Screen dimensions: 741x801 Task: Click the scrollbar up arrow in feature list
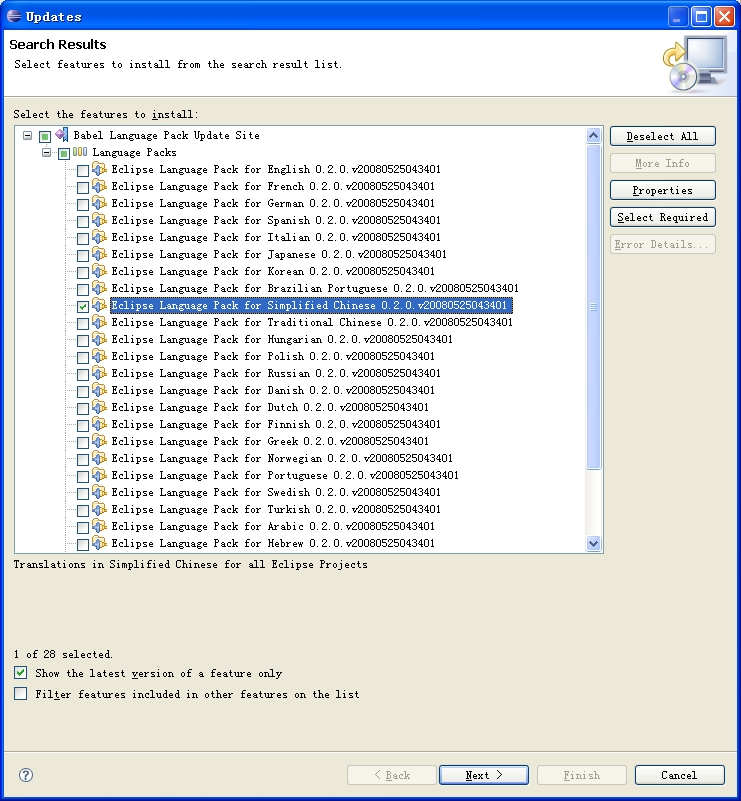[x=593, y=135]
